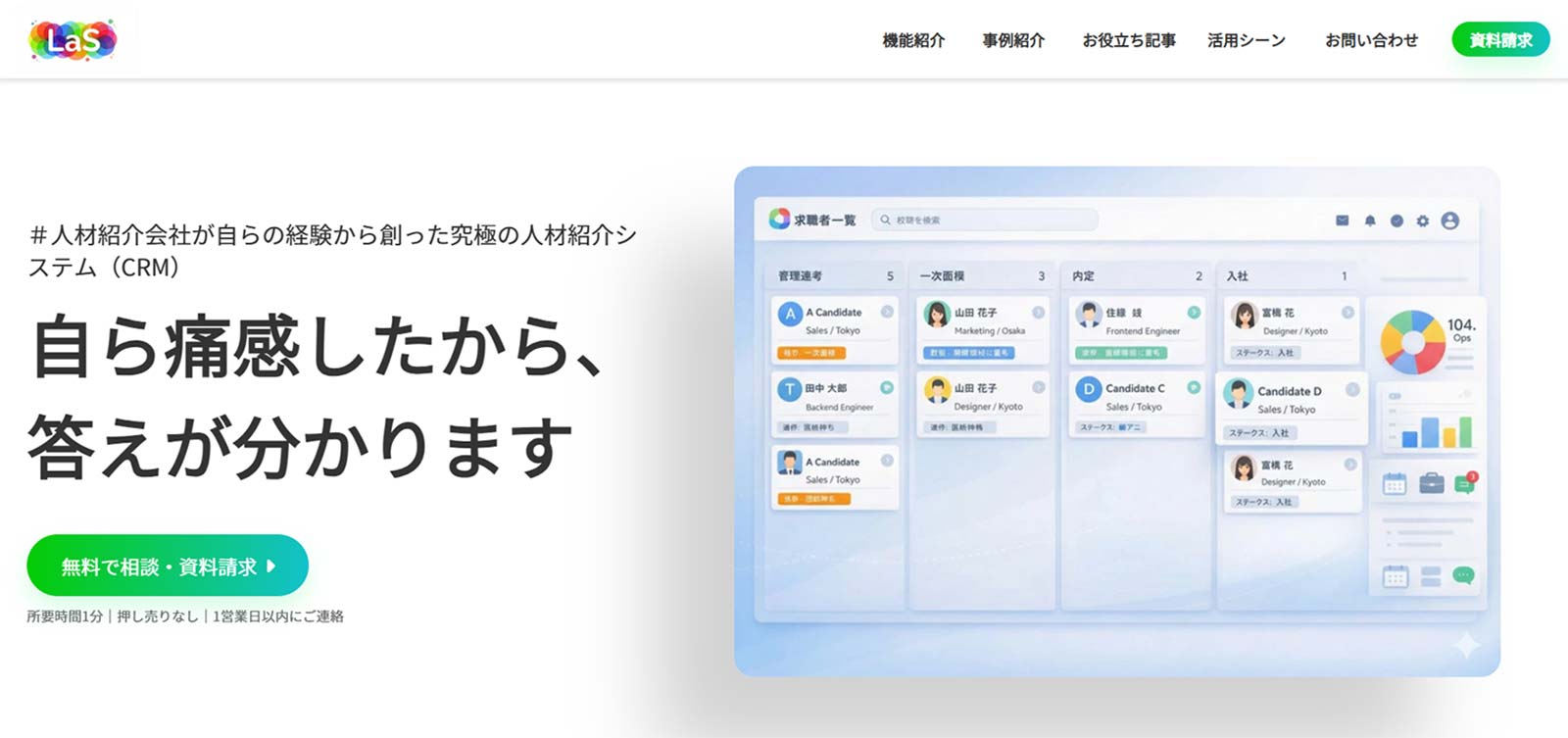Screen dimensions: 1568x738
Task: Click the blue letter D avatar of Candidate C
Action: 1088,390
